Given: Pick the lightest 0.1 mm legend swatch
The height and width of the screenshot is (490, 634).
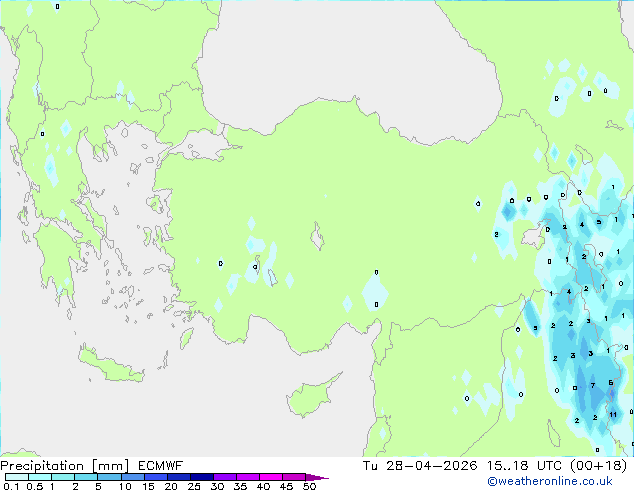Looking at the screenshot, I should 17,477.
